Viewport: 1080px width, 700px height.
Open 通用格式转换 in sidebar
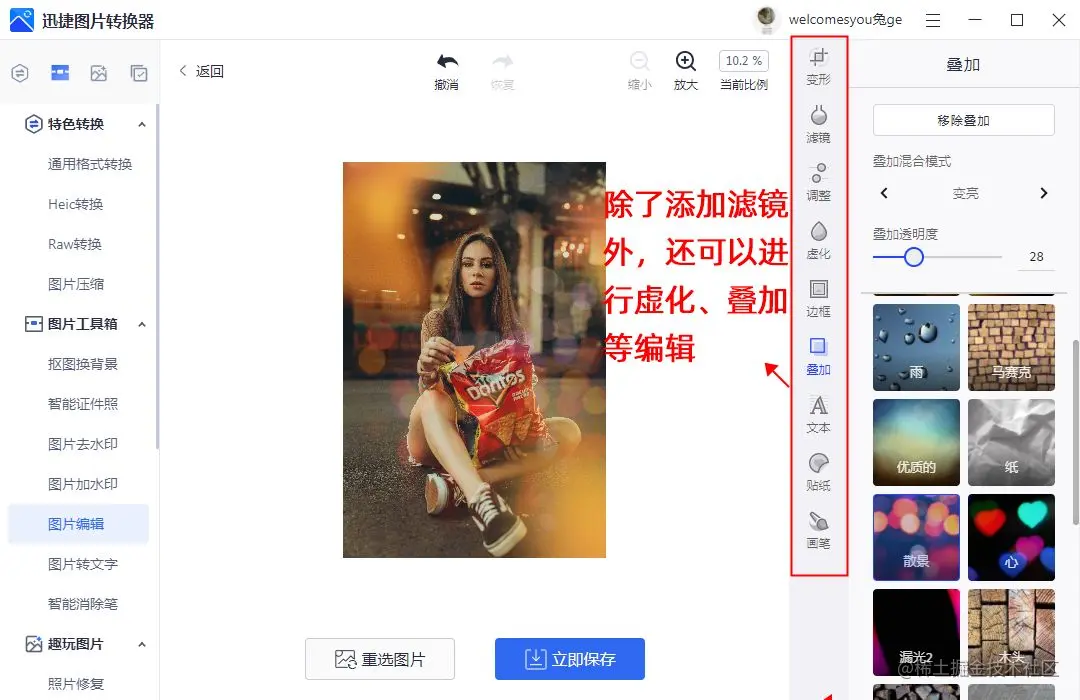90,164
